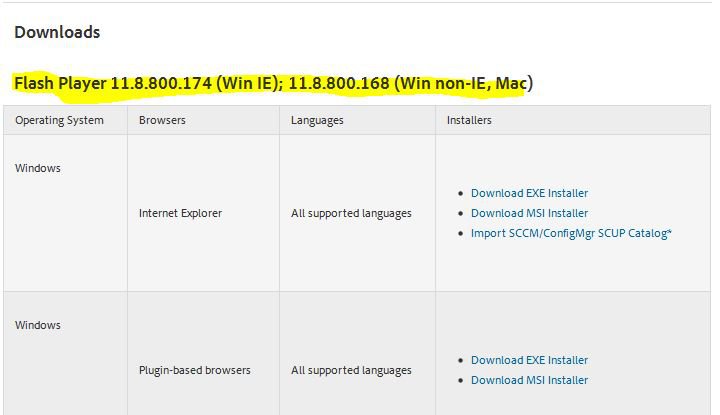Screen dimensions: 720x415
Task: Click Windows in the Plugin-based browsers row
Action: point(38,325)
